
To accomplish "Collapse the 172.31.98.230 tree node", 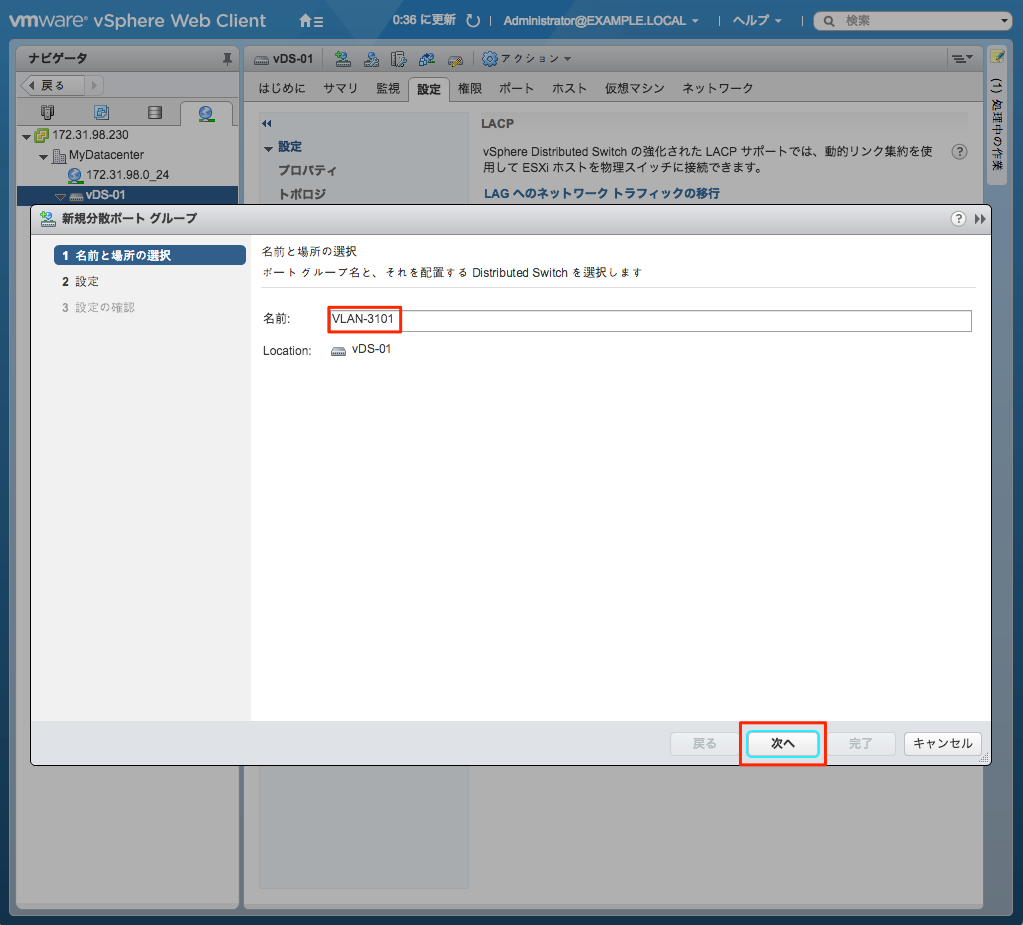I will 26,137.
